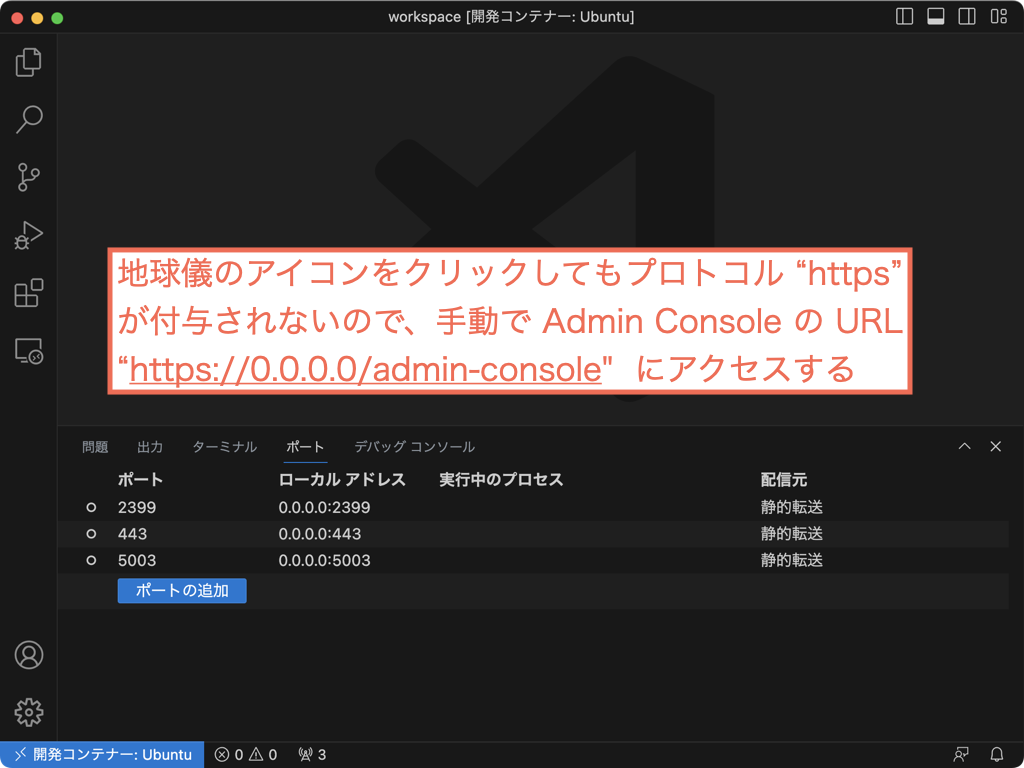Click local address 0.0.0.0:2399
The image size is (1024, 768).
pos(325,507)
